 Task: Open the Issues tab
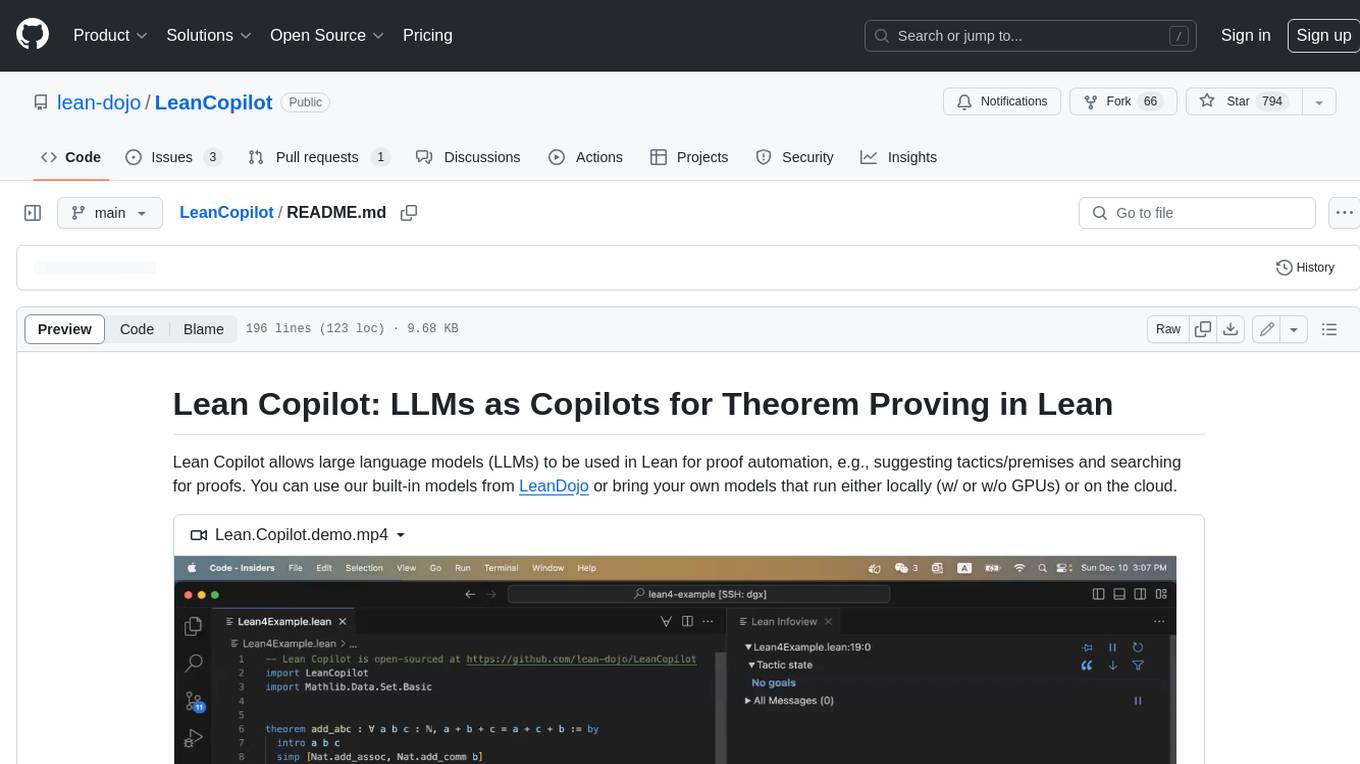pyautogui.click(x=173, y=157)
